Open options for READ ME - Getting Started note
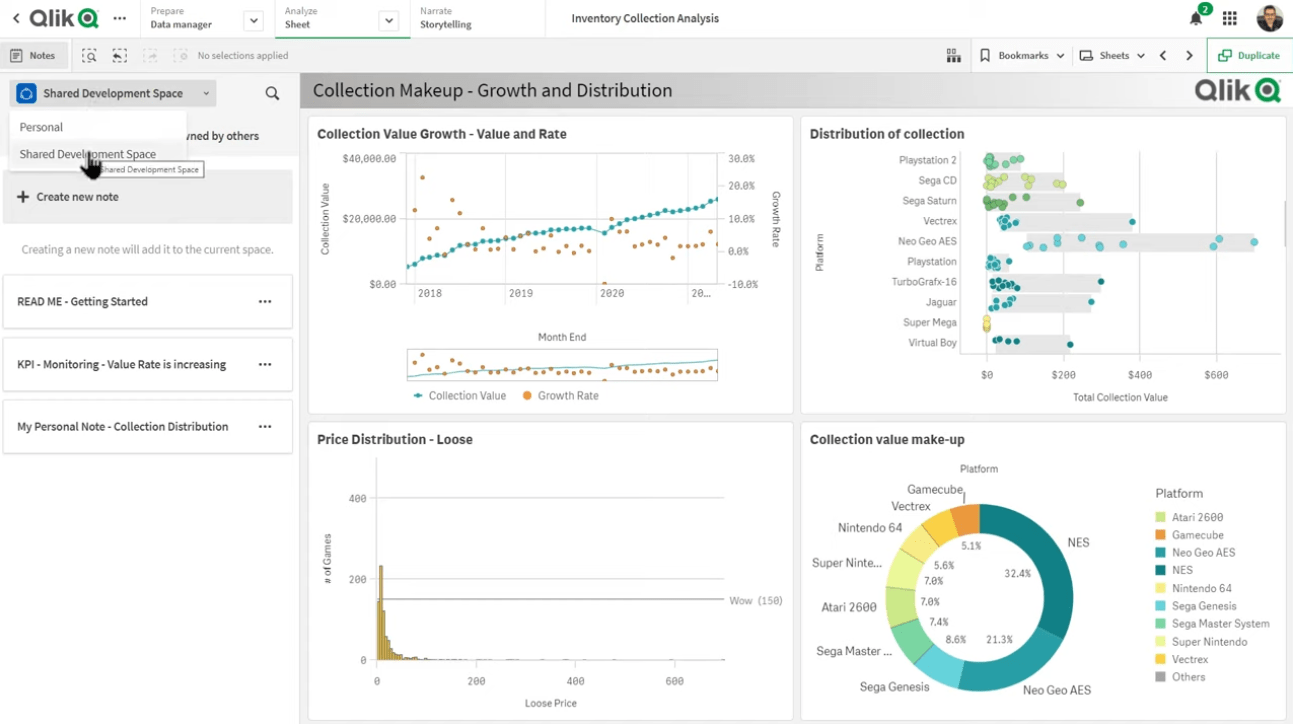This screenshot has width=1293, height=724. pyautogui.click(x=265, y=301)
